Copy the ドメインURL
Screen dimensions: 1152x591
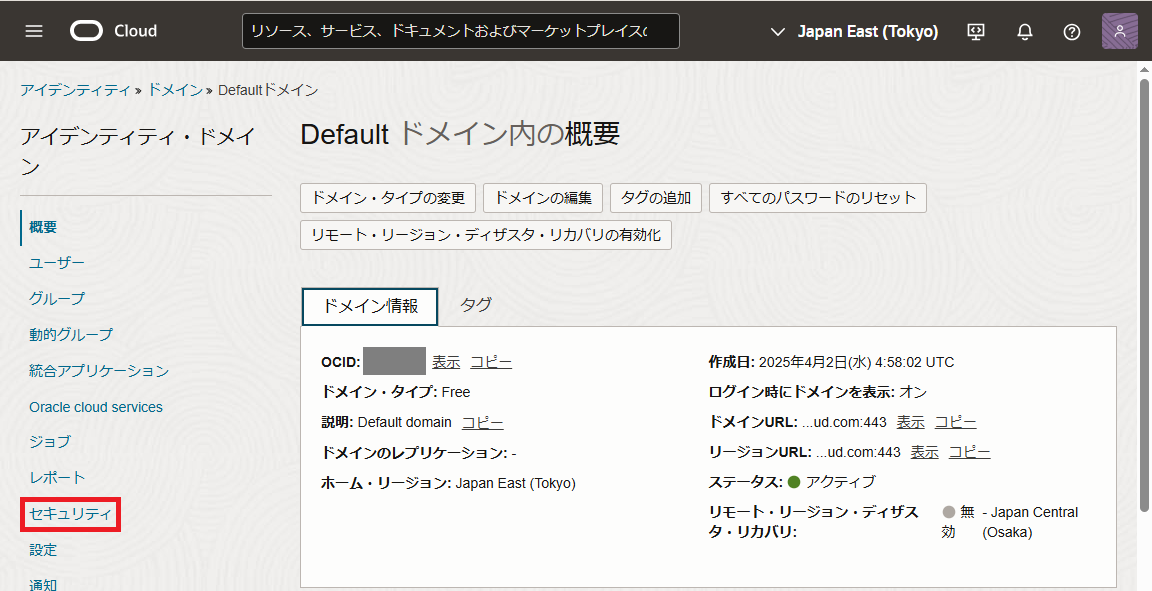pyautogui.click(x=955, y=422)
